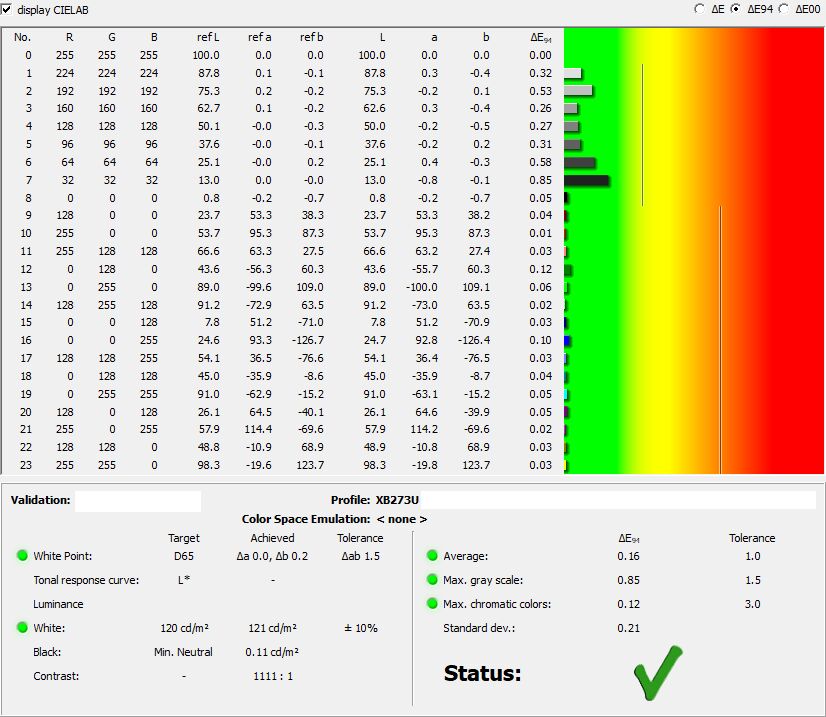Click the 'Status:' label
This screenshot has width=826, height=717.
coord(482,673)
